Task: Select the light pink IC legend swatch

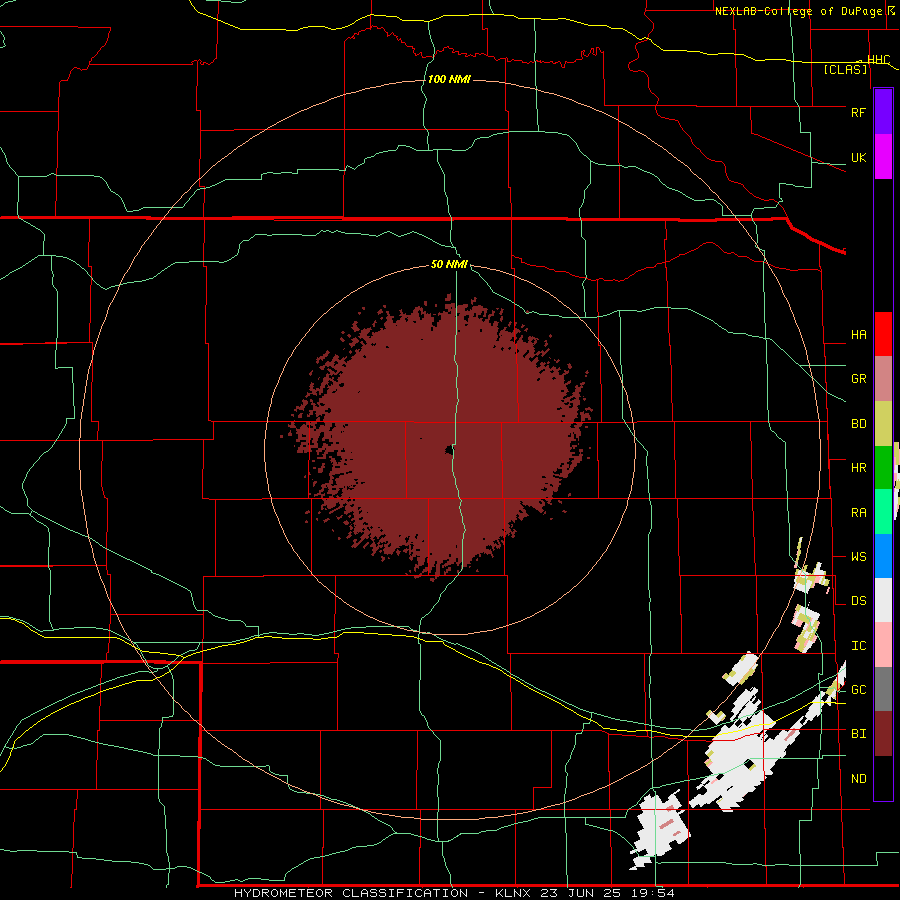Action: point(883,645)
